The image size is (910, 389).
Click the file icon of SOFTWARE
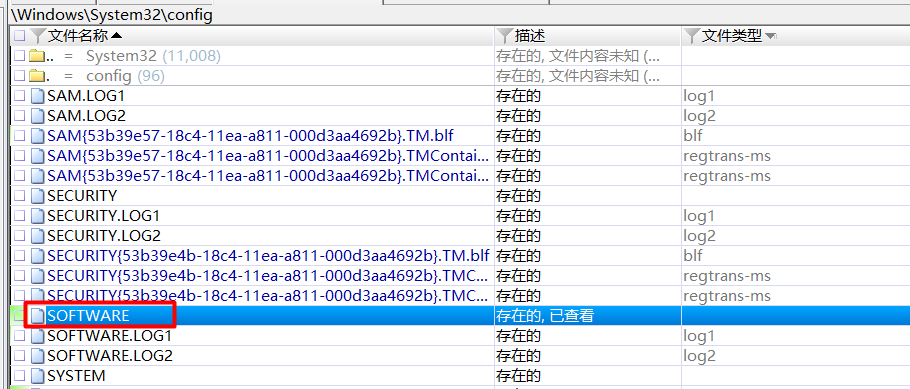click(x=38, y=315)
